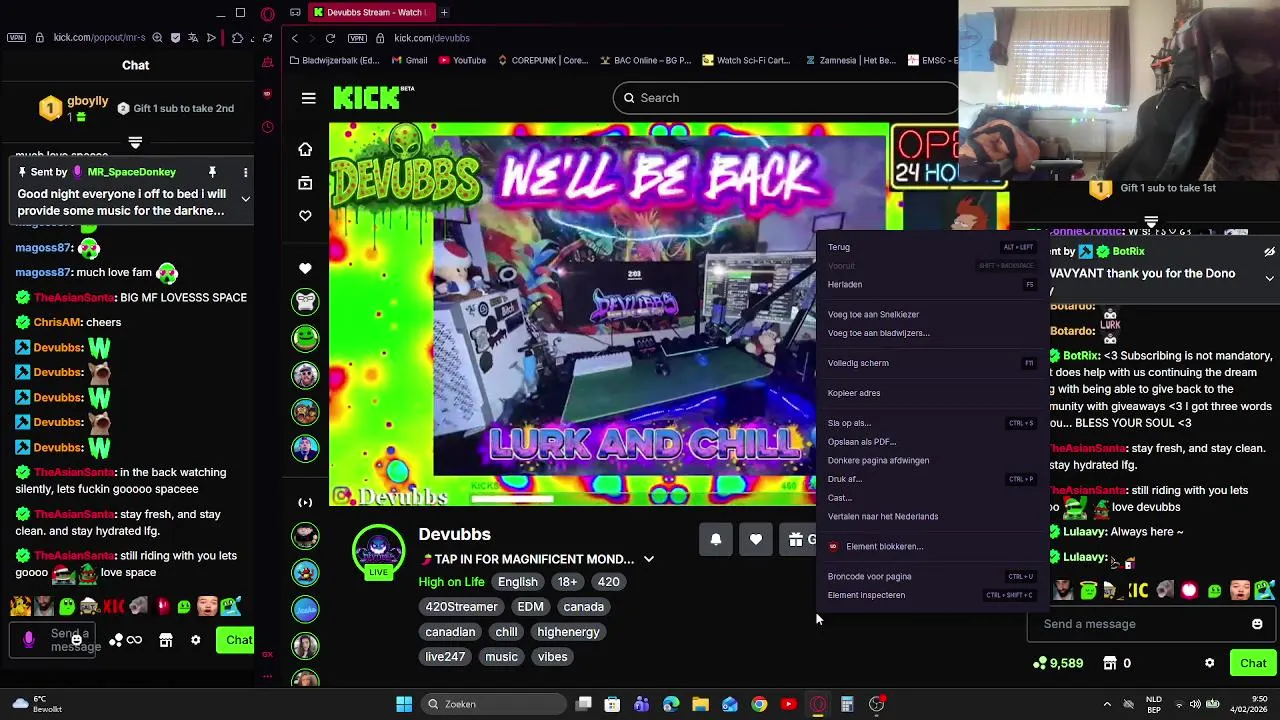This screenshot has height=720, width=1280.
Task: Open Windows Start menu
Action: click(x=404, y=704)
